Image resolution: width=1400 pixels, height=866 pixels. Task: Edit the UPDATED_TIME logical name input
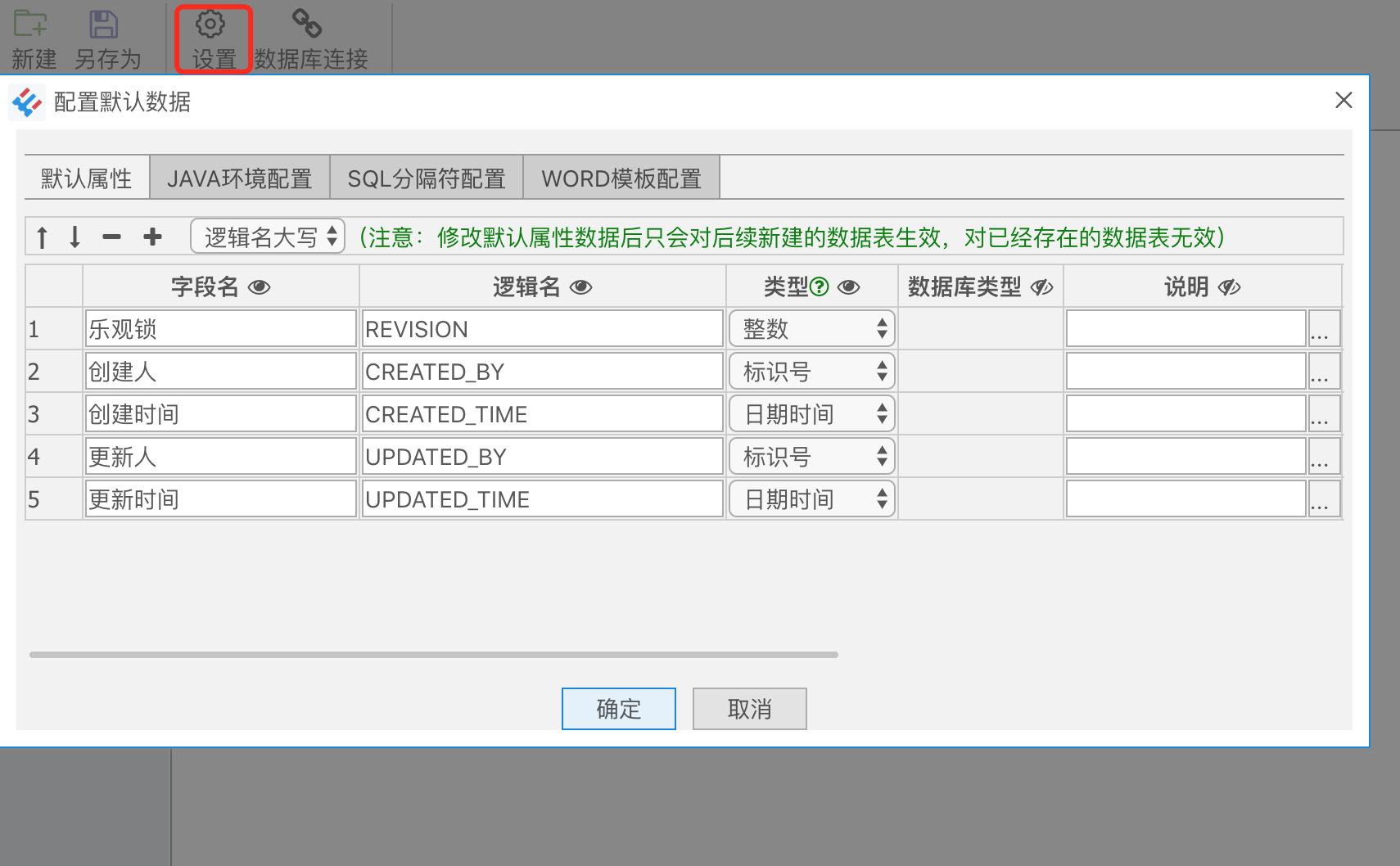coord(543,499)
